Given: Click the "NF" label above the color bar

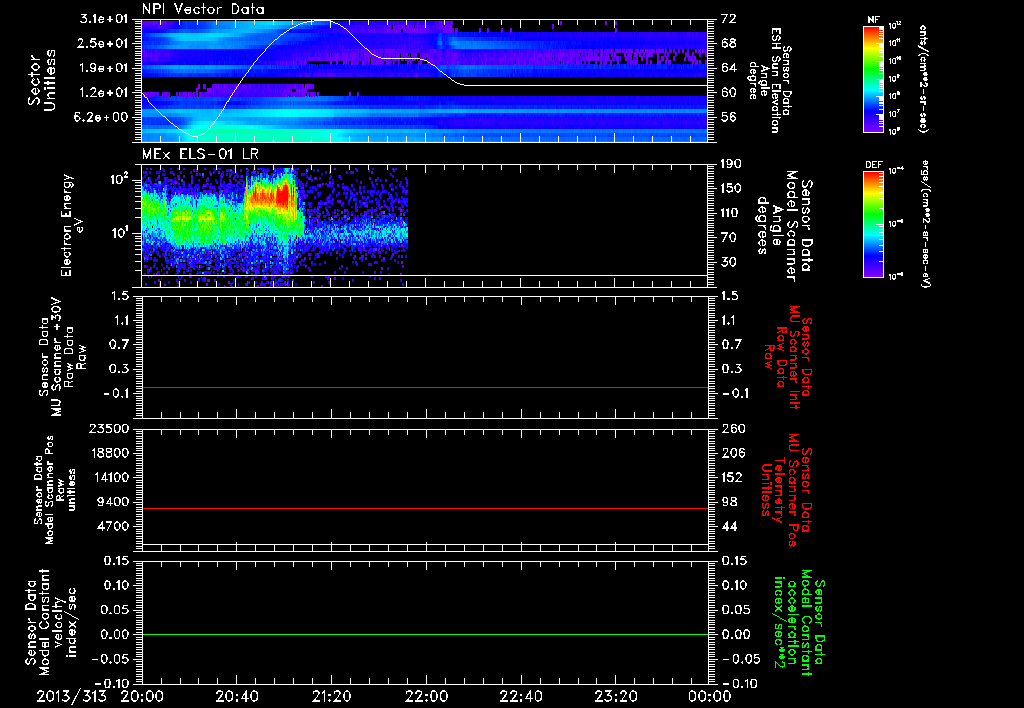Looking at the screenshot, I should [873, 20].
